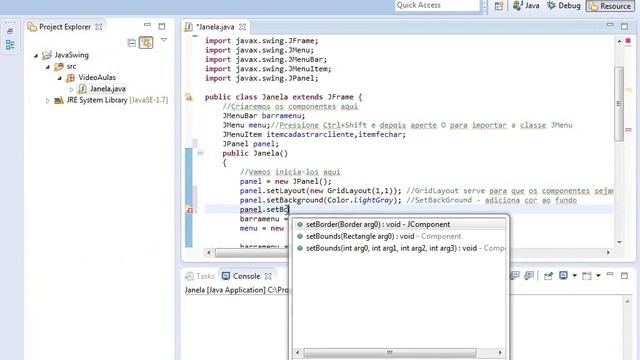The width and height of the screenshot is (640, 360).
Task: Collapse the VideoAulas package node
Action: tap(60, 78)
